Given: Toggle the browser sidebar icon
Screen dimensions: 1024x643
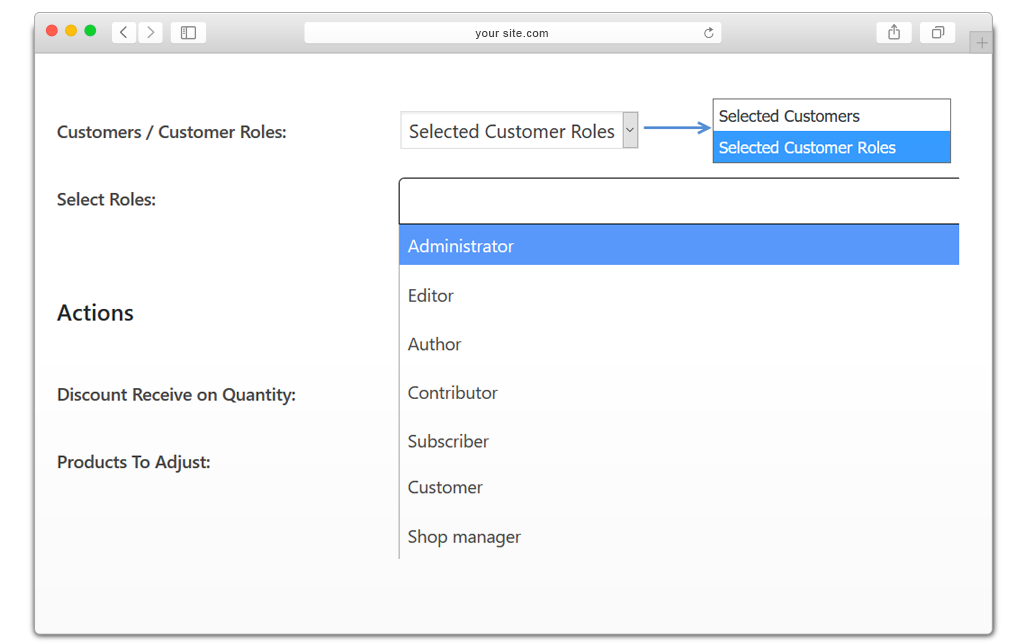Looking at the screenshot, I should point(188,32).
